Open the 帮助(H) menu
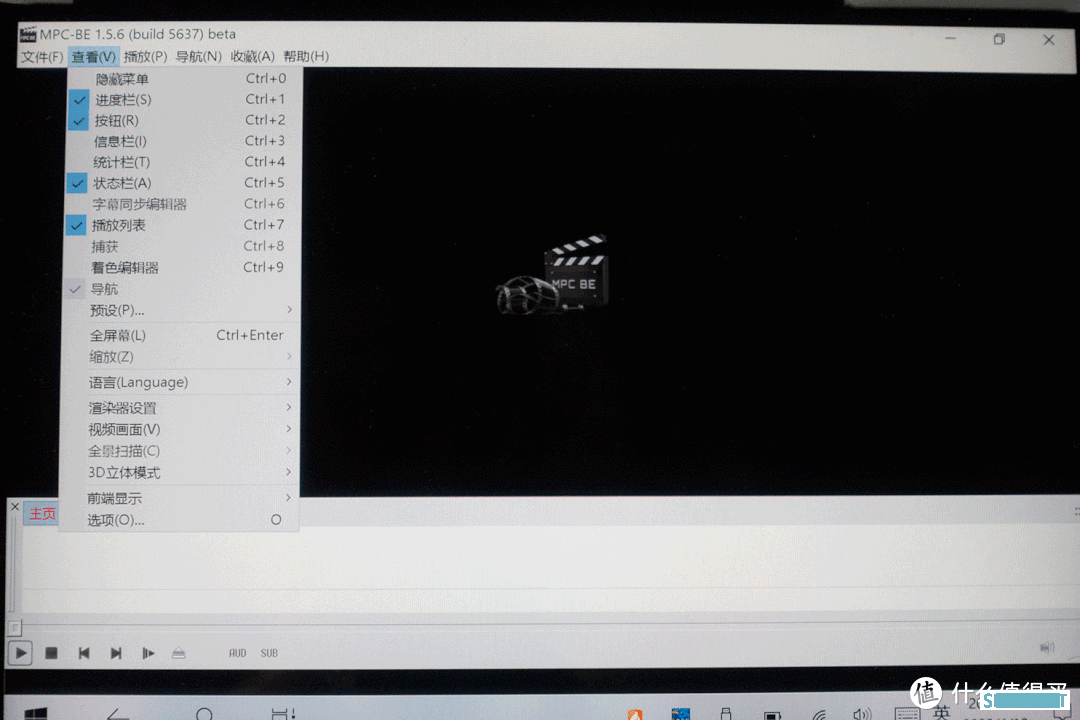Viewport: 1080px width, 720px height. pos(306,56)
